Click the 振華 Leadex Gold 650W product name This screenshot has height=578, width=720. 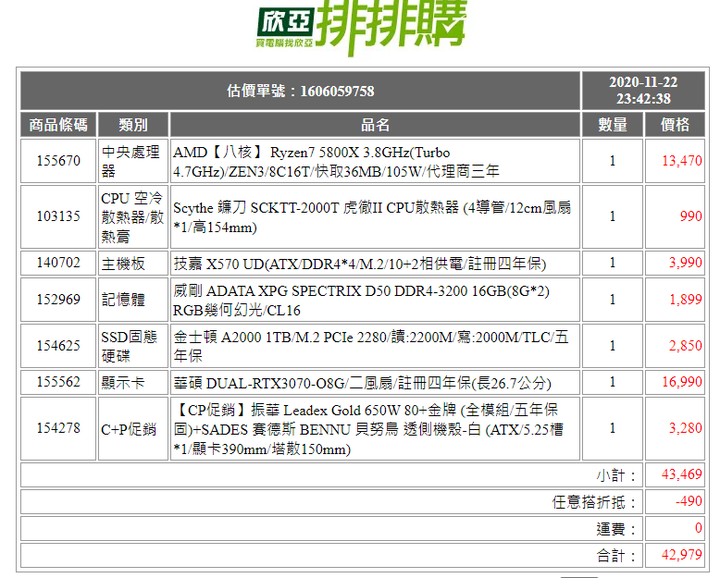pos(368,429)
